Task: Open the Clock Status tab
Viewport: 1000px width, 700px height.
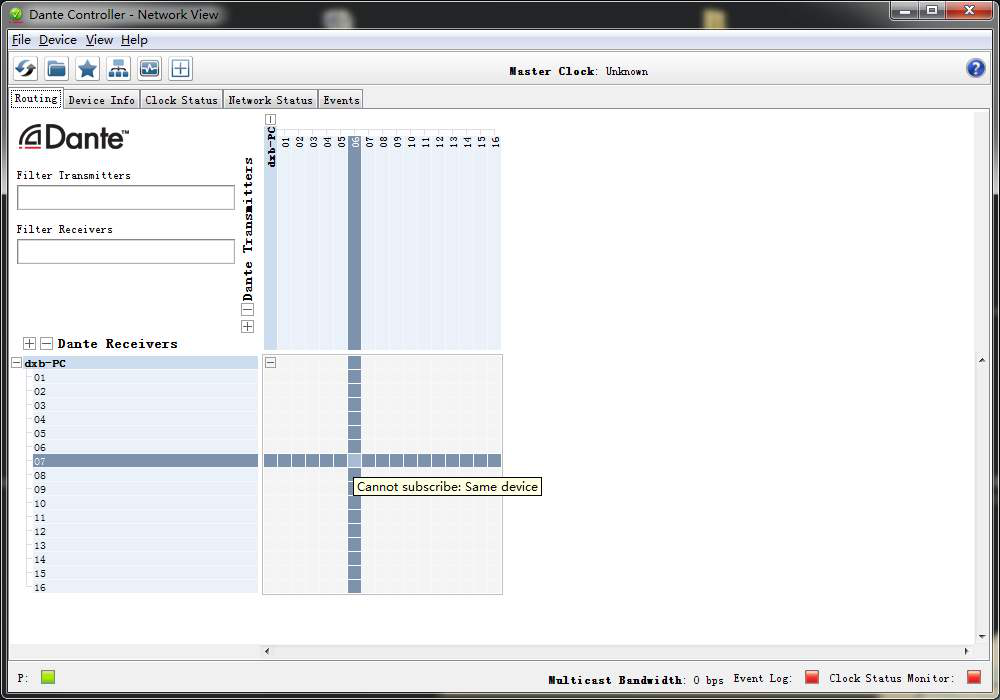Action: pos(181,100)
